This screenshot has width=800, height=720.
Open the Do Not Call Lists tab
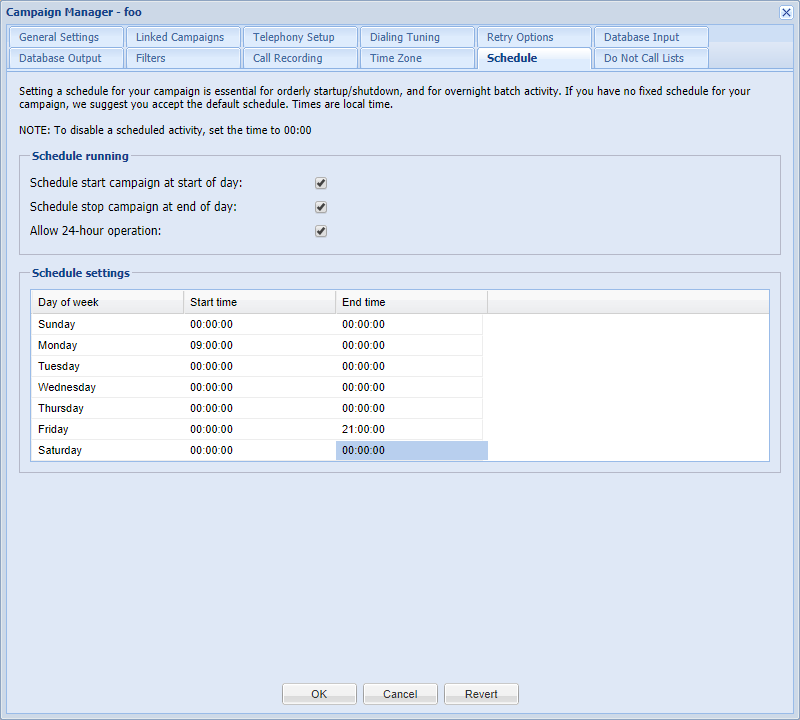click(x=644, y=58)
